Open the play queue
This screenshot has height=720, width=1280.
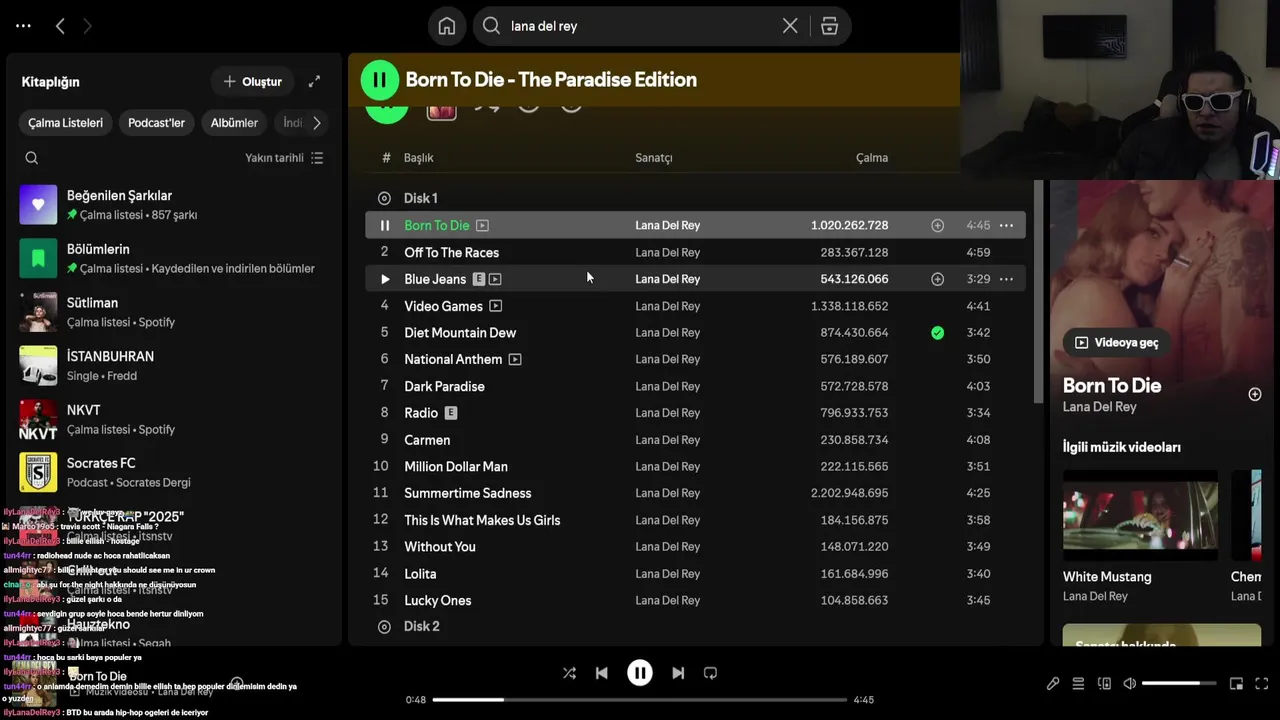pos(1078,684)
